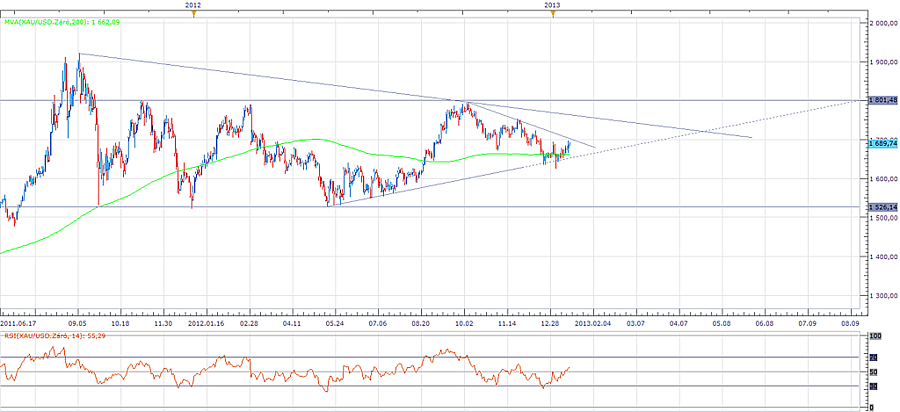This screenshot has width=900, height=412.
Task: Click the 1 801,48 price level tag
Action: [881, 100]
